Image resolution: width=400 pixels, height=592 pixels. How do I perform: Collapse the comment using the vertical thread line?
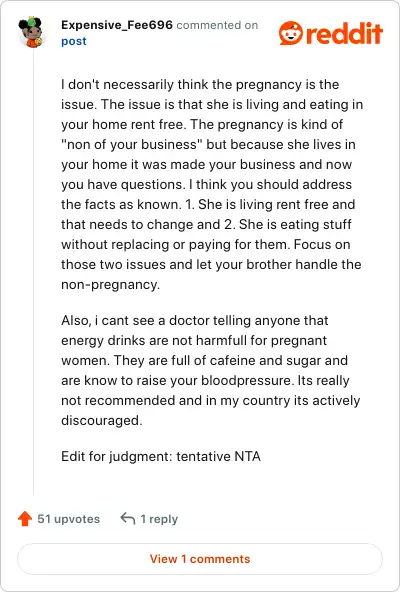click(34, 272)
